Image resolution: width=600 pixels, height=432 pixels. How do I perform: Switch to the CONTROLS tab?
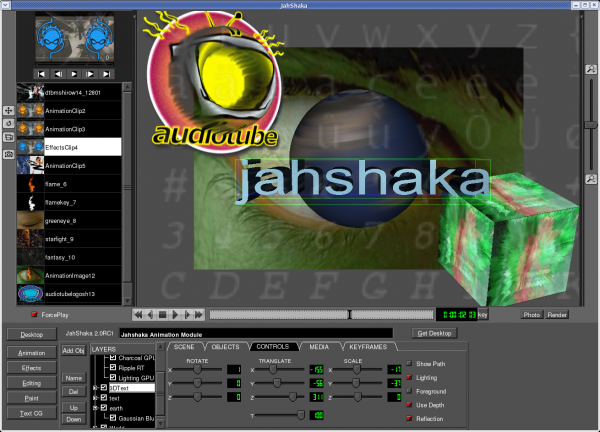click(x=273, y=347)
